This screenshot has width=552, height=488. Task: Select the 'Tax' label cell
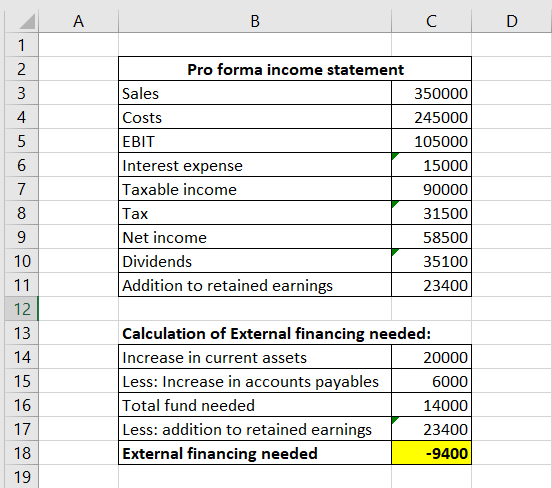(255, 213)
